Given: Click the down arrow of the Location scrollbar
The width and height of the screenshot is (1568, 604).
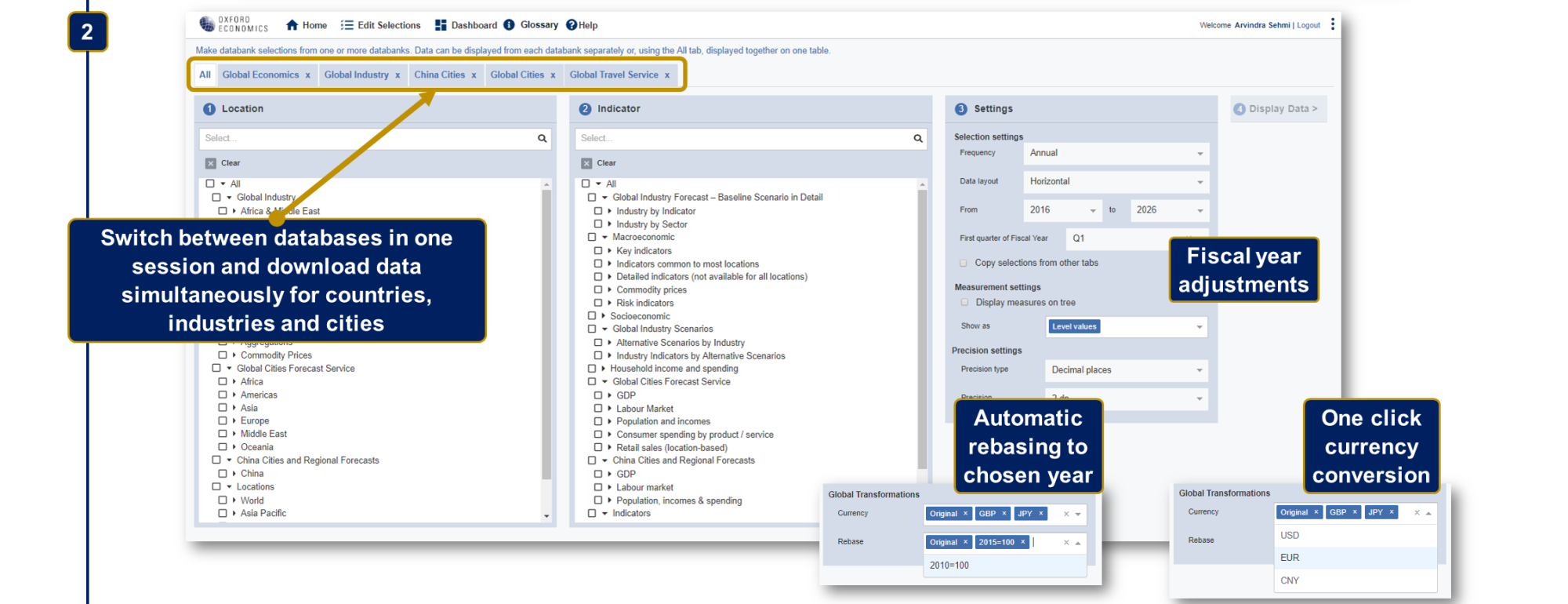Looking at the screenshot, I should coord(546,516).
